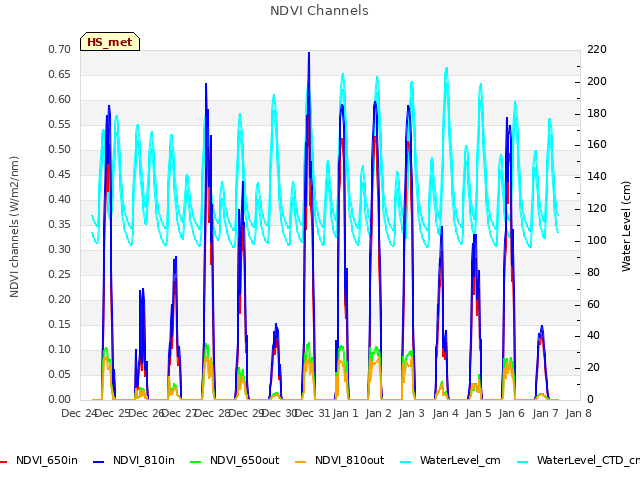The height and width of the screenshot is (480, 640).
Task: Click the 100 right axis tick label
Action: pos(597,240)
